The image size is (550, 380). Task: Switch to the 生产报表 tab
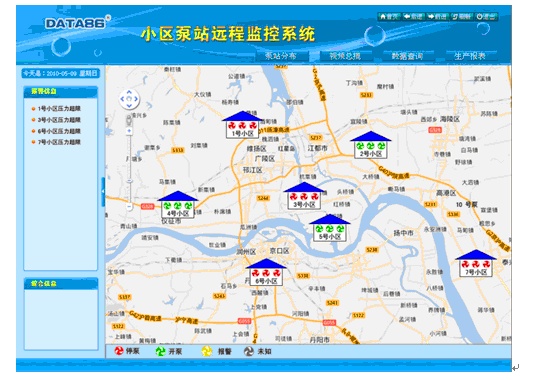pyautogui.click(x=470, y=56)
